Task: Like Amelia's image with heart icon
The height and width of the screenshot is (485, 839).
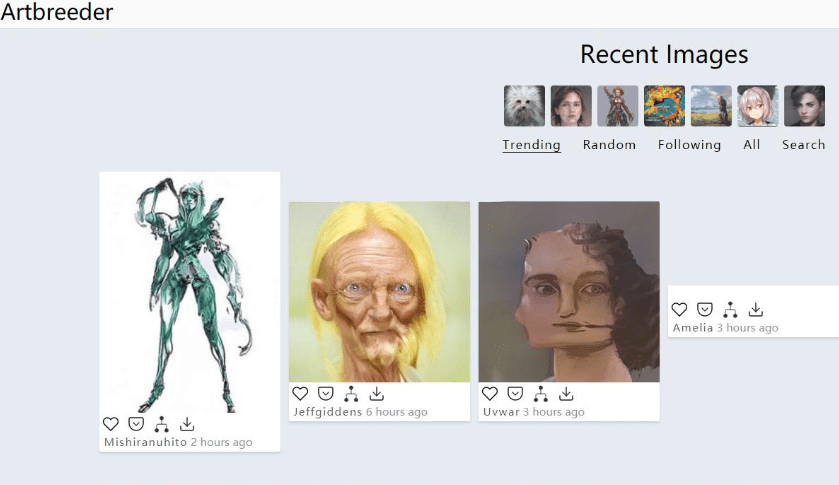Action: point(680,309)
